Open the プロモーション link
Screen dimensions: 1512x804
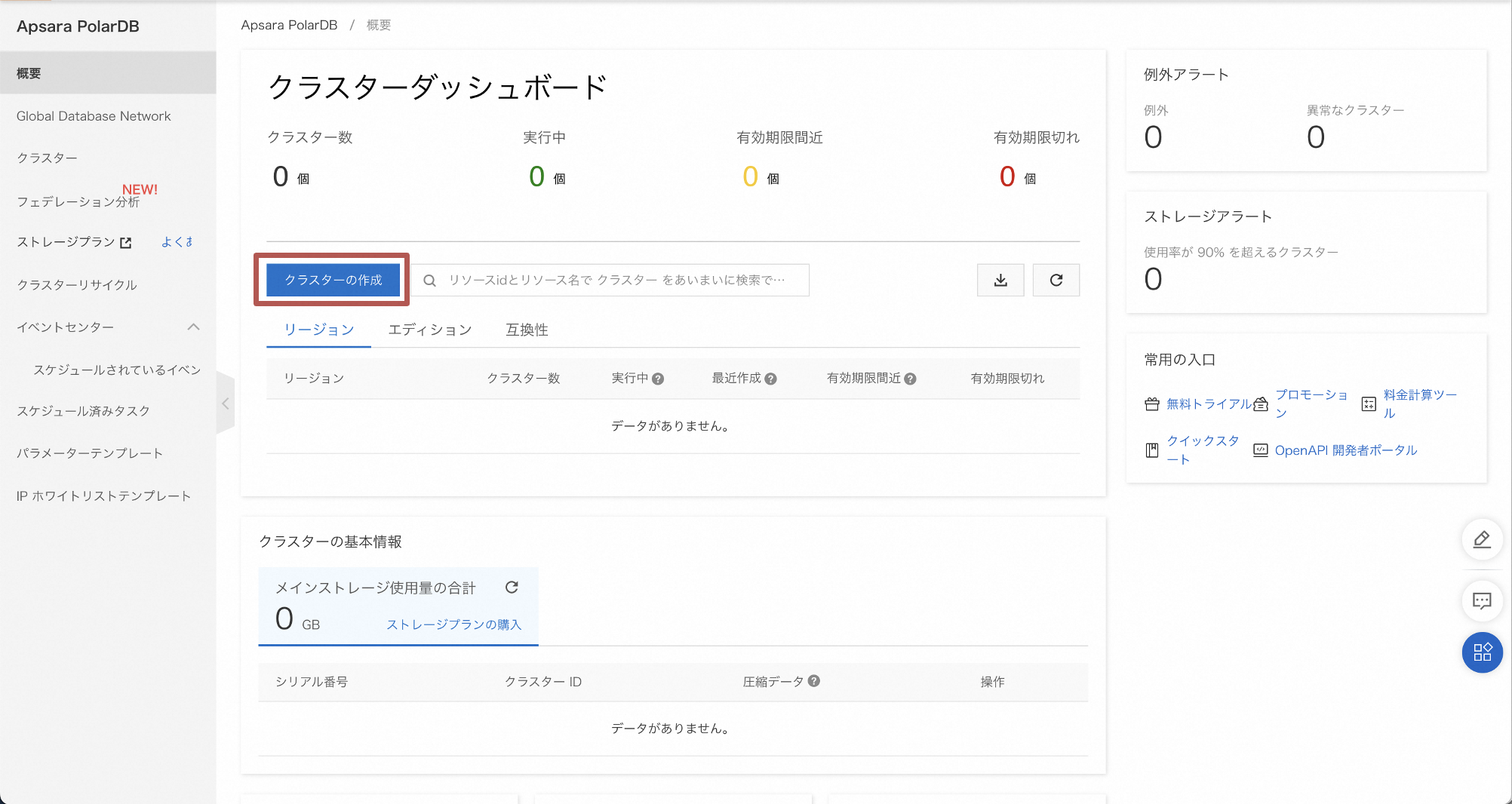[1312, 401]
